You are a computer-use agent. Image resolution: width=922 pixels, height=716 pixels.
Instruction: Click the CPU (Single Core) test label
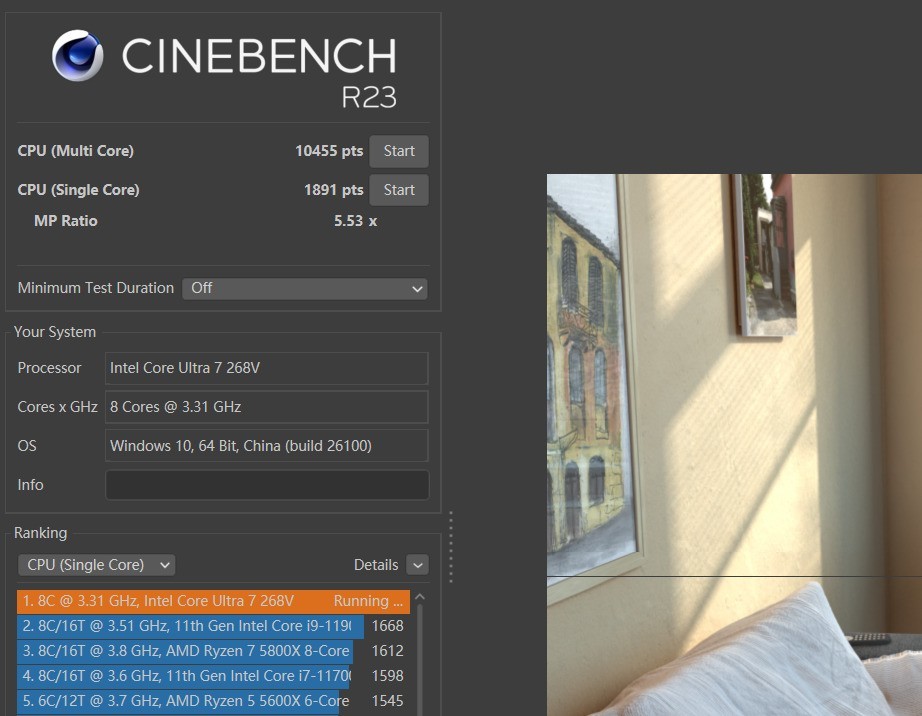pyautogui.click(x=78, y=190)
